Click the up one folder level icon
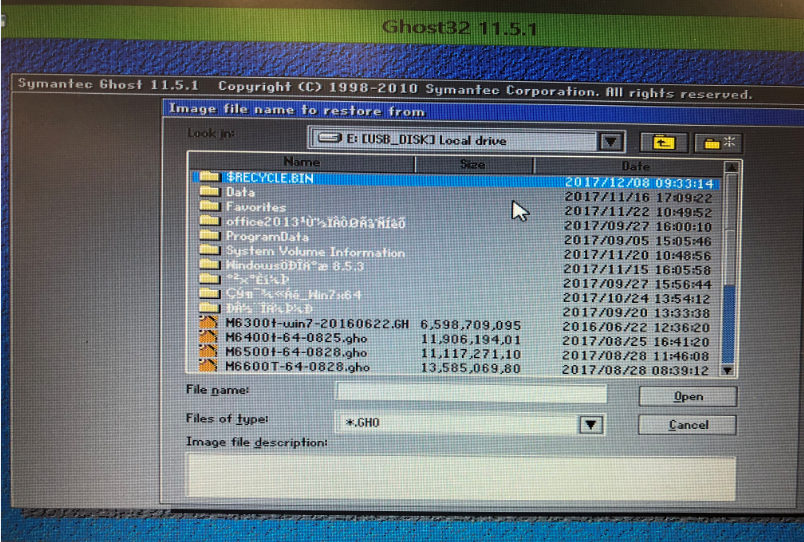Screen dimensions: 804x542 tap(665, 142)
